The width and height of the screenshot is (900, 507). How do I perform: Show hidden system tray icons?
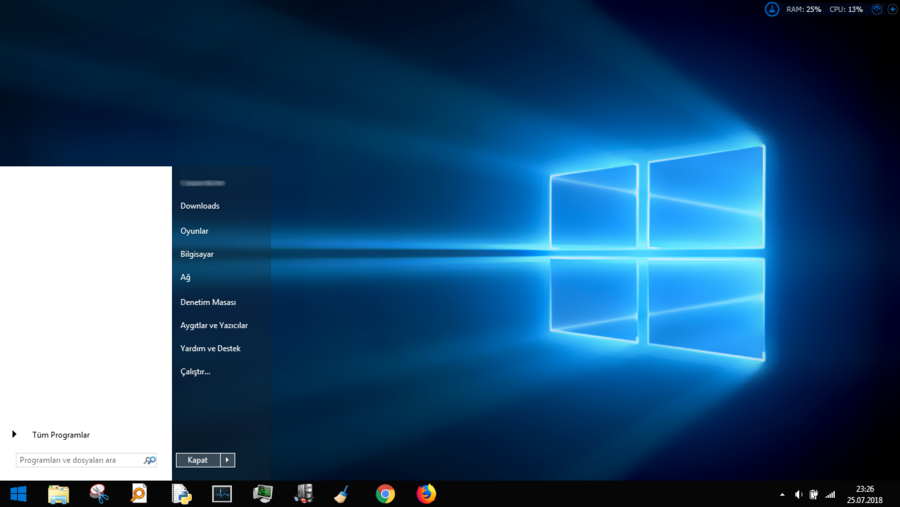(x=782, y=494)
